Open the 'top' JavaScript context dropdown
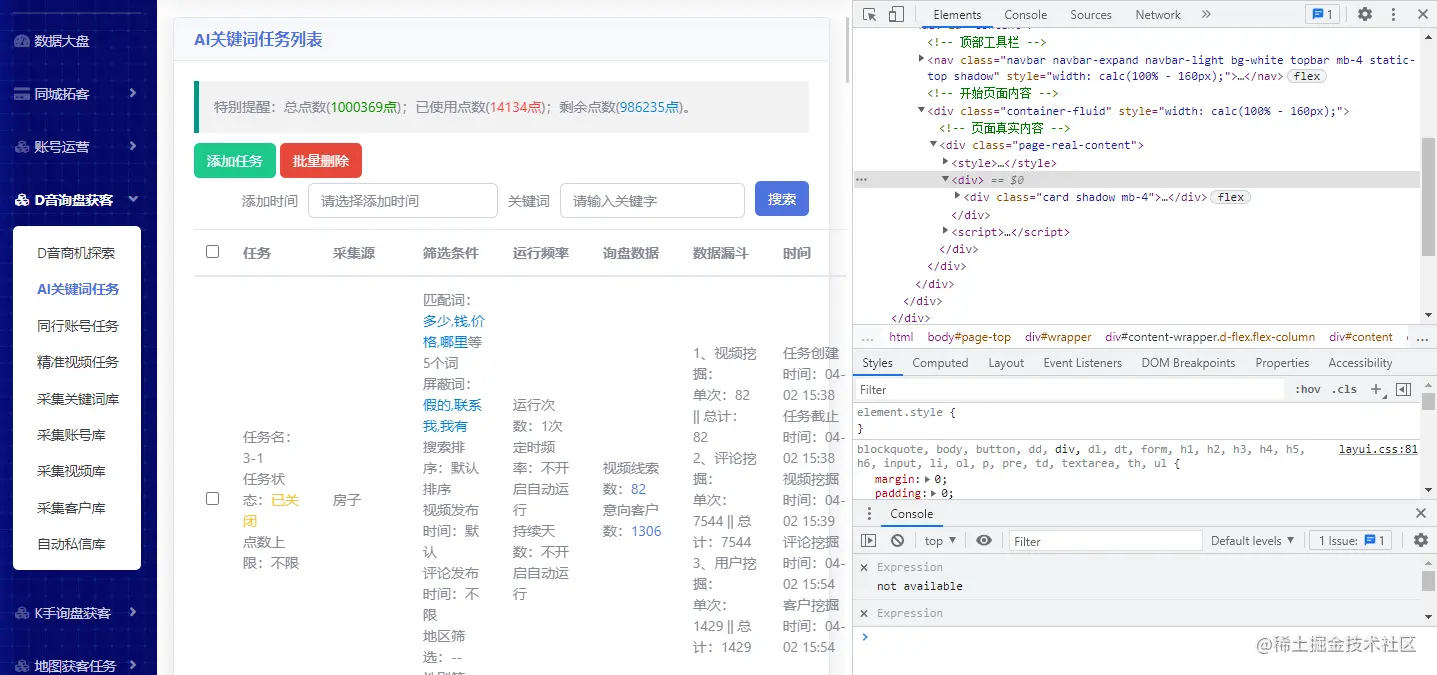The width and height of the screenshot is (1437, 675). point(940,540)
